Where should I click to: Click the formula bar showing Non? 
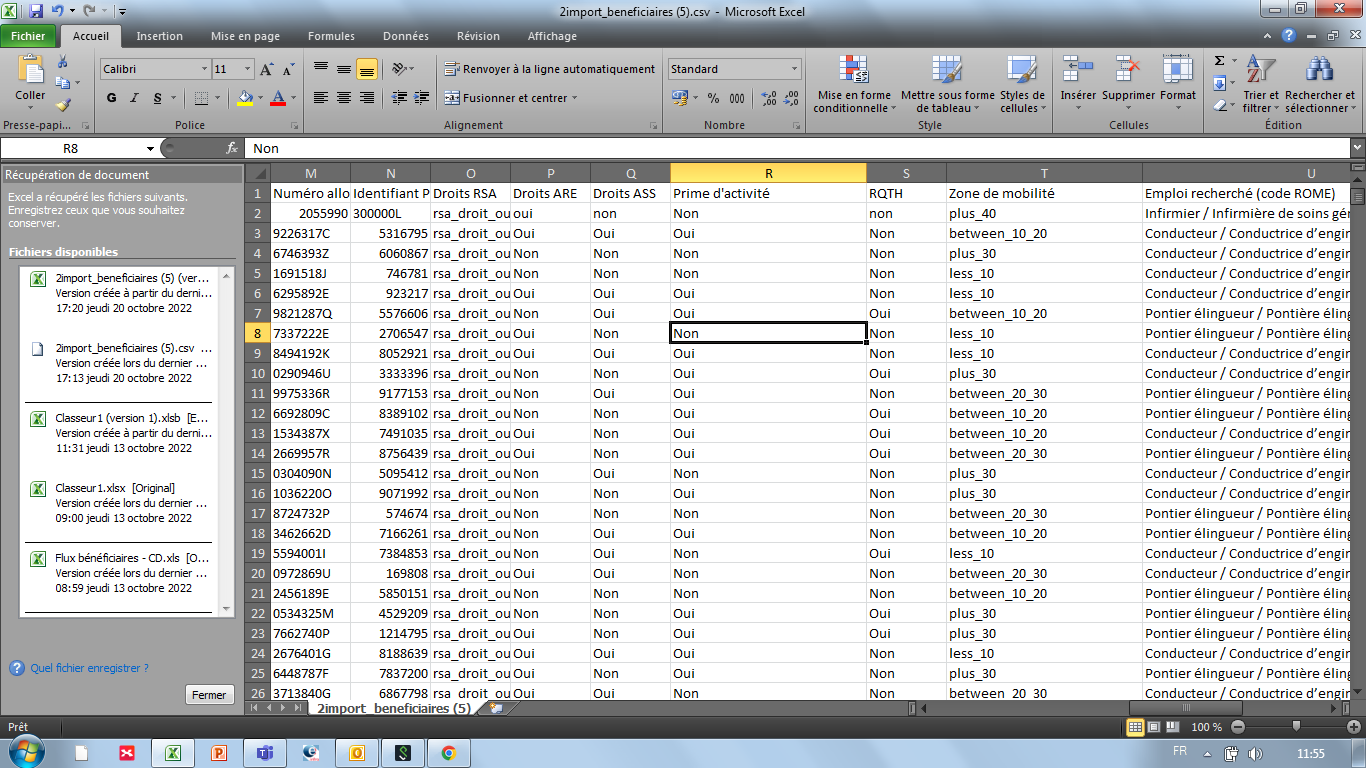[796, 148]
